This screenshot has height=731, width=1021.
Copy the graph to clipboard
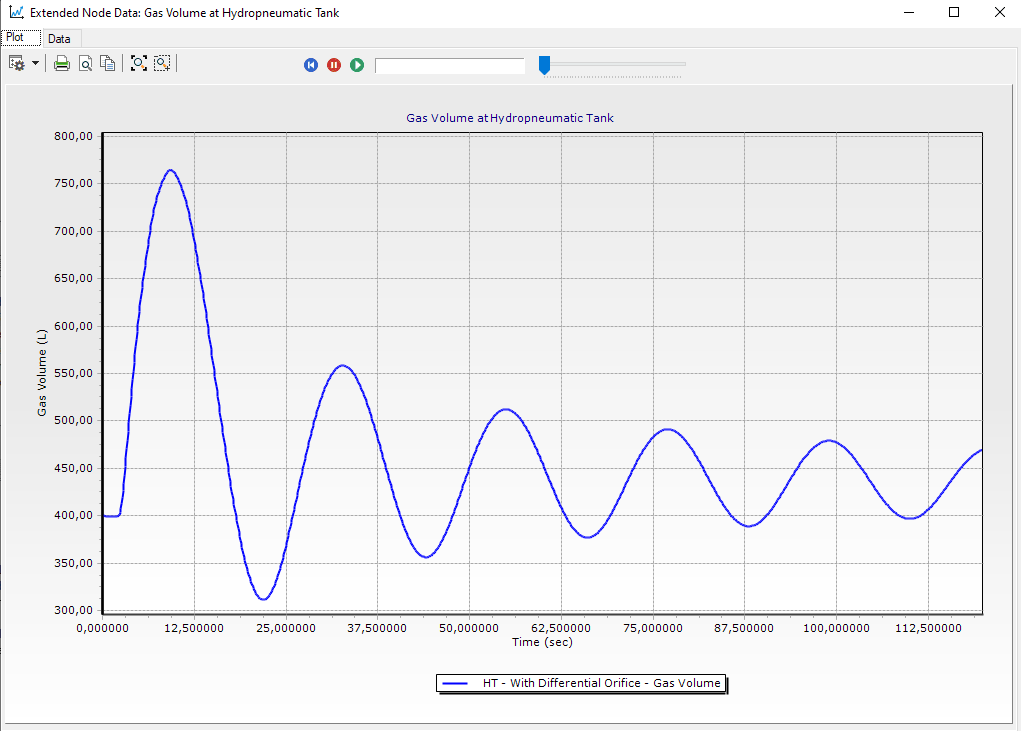pos(108,64)
